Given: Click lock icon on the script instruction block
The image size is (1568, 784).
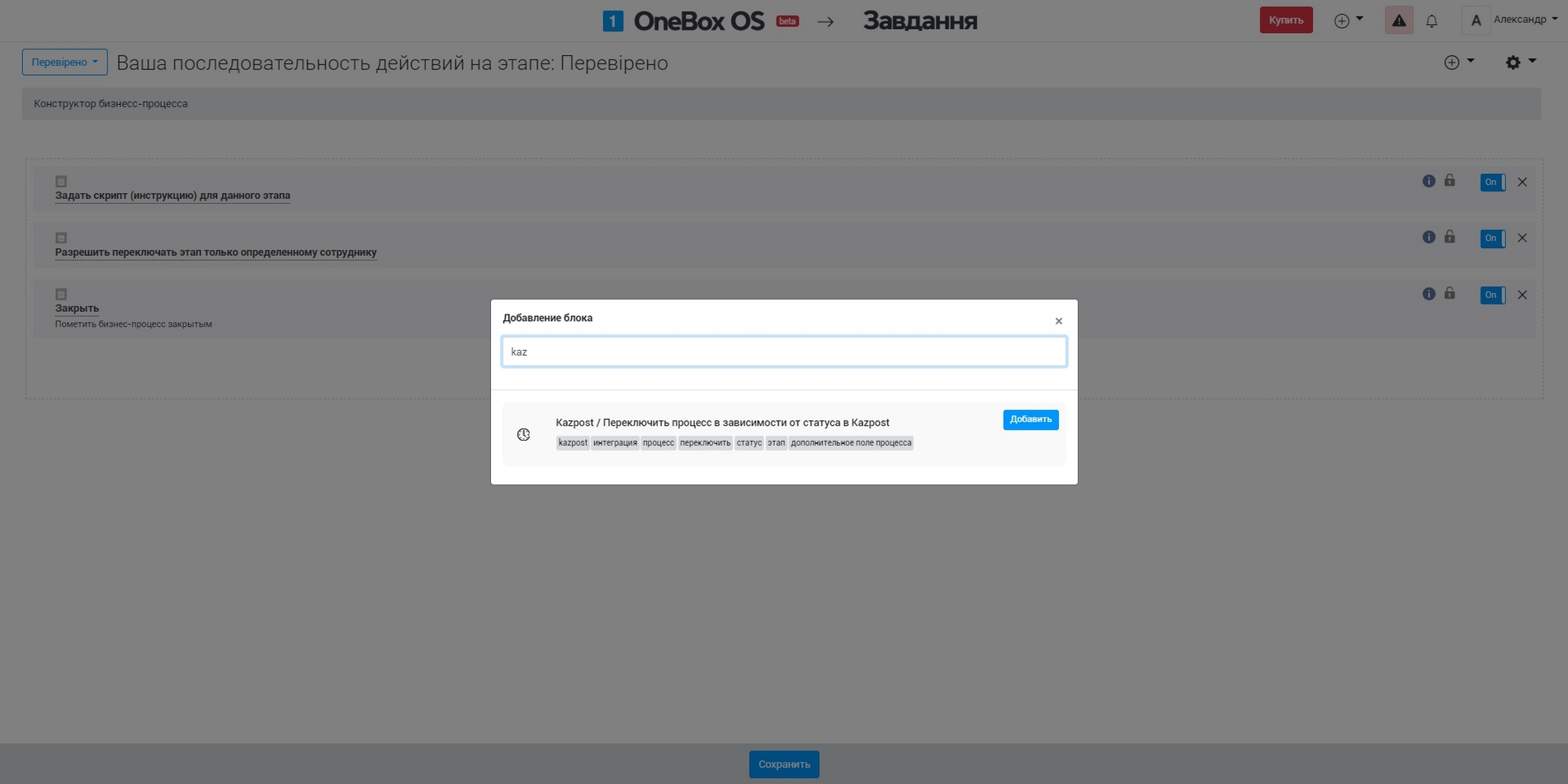Looking at the screenshot, I should (x=1449, y=181).
